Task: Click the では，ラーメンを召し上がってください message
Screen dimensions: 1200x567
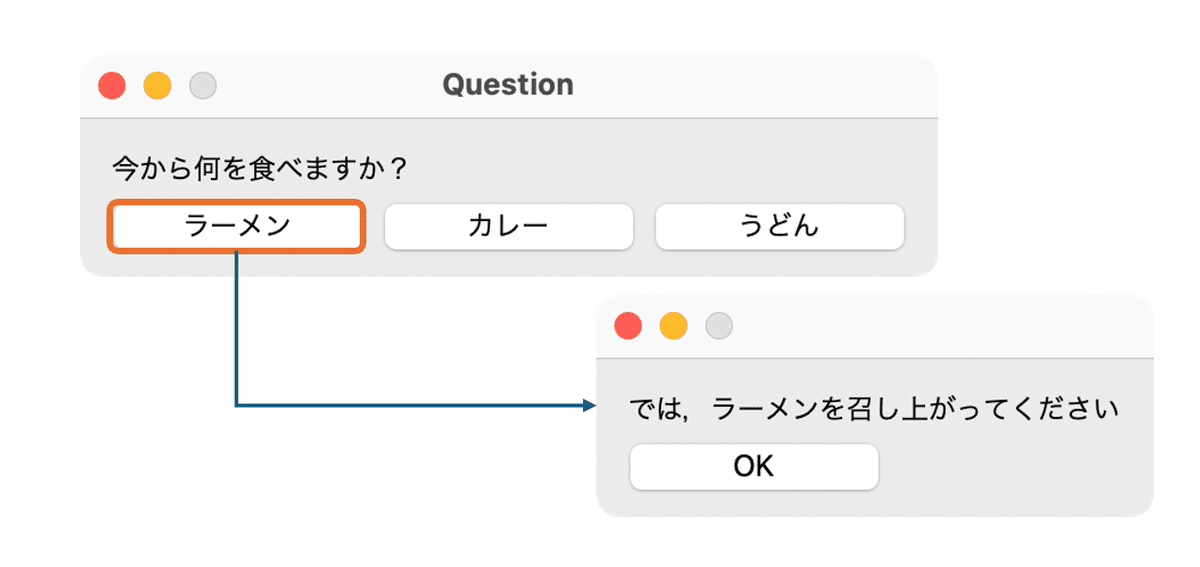Action: pos(873,409)
